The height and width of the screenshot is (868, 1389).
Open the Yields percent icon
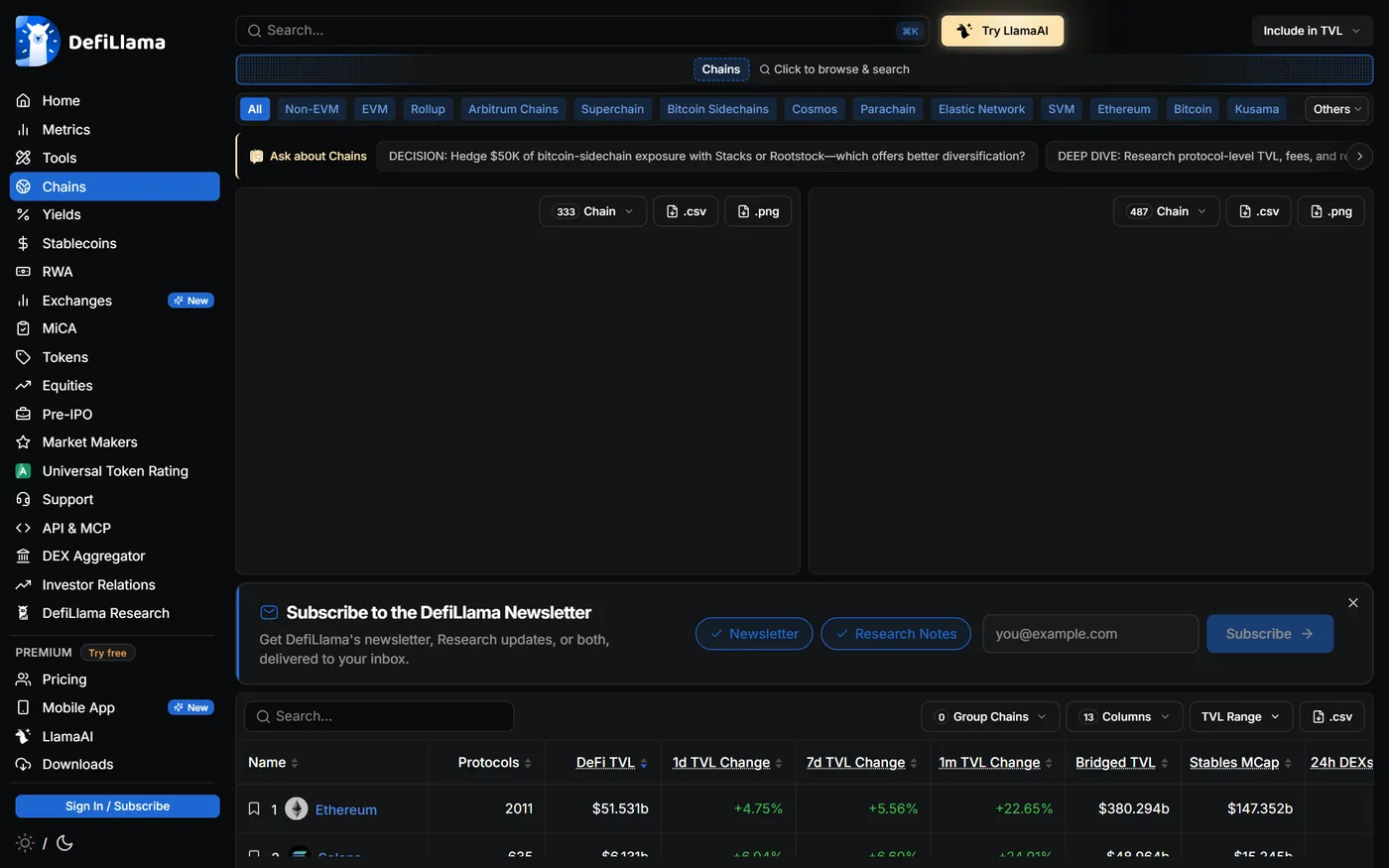24,214
